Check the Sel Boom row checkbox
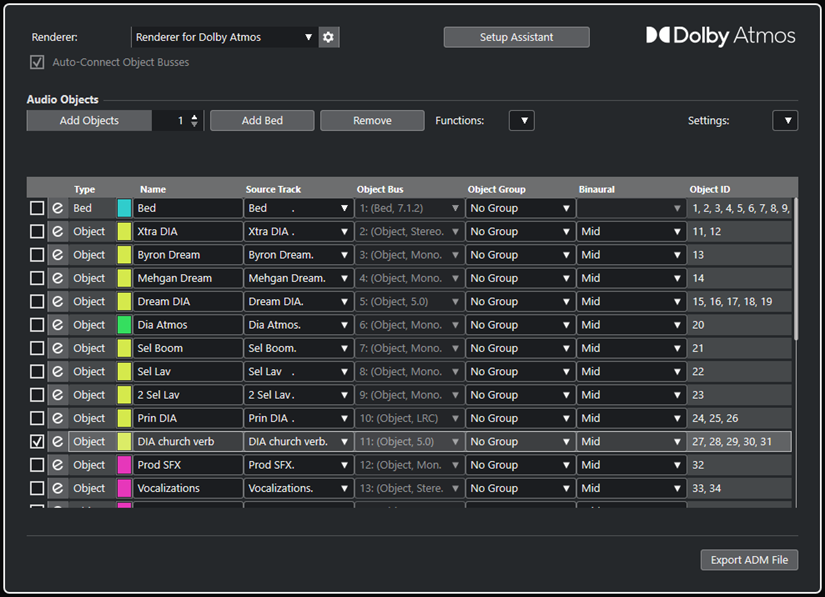 pyautogui.click(x=37, y=348)
